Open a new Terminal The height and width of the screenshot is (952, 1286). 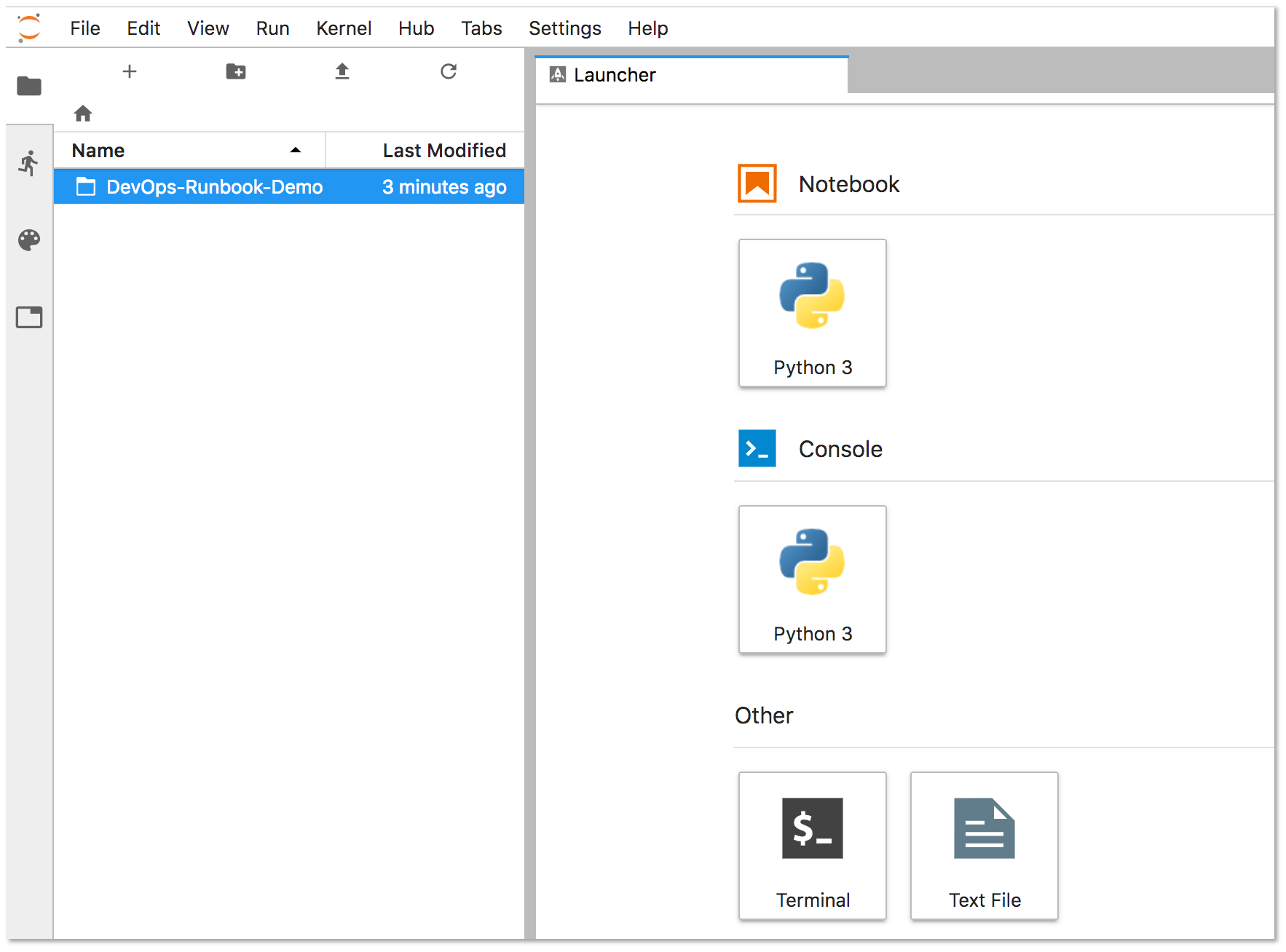[x=813, y=845]
